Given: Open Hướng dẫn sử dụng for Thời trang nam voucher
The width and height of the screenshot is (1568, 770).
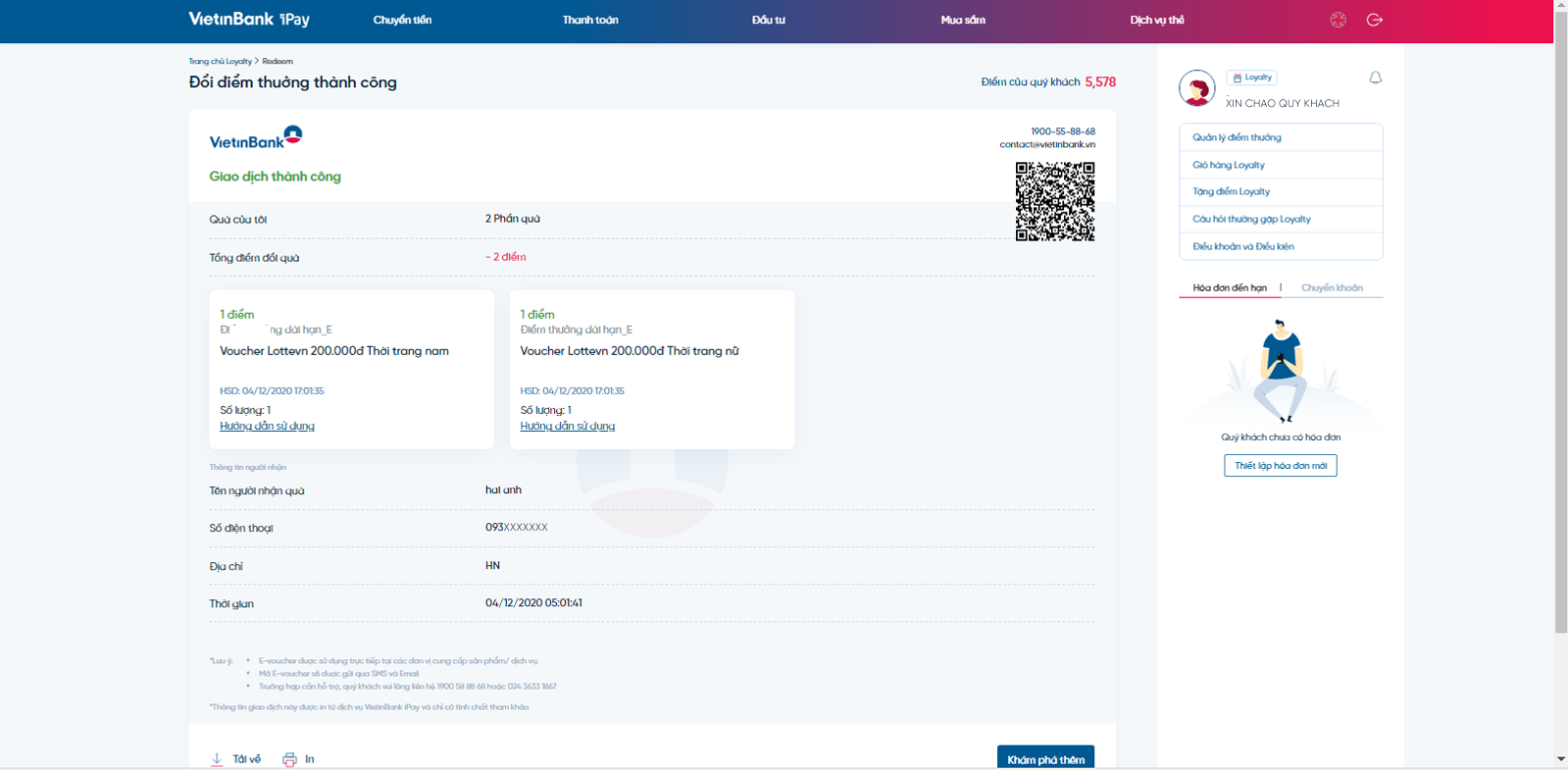Looking at the screenshot, I should pyautogui.click(x=267, y=426).
